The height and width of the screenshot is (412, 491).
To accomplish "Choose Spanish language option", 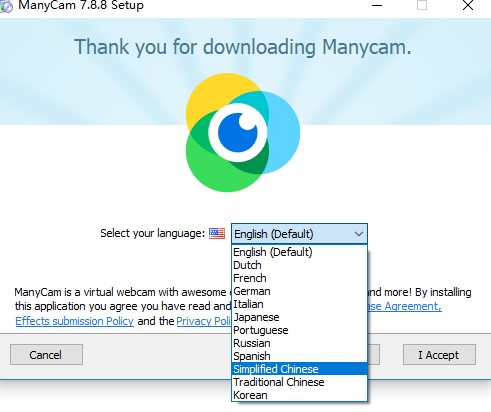I will tap(299, 356).
